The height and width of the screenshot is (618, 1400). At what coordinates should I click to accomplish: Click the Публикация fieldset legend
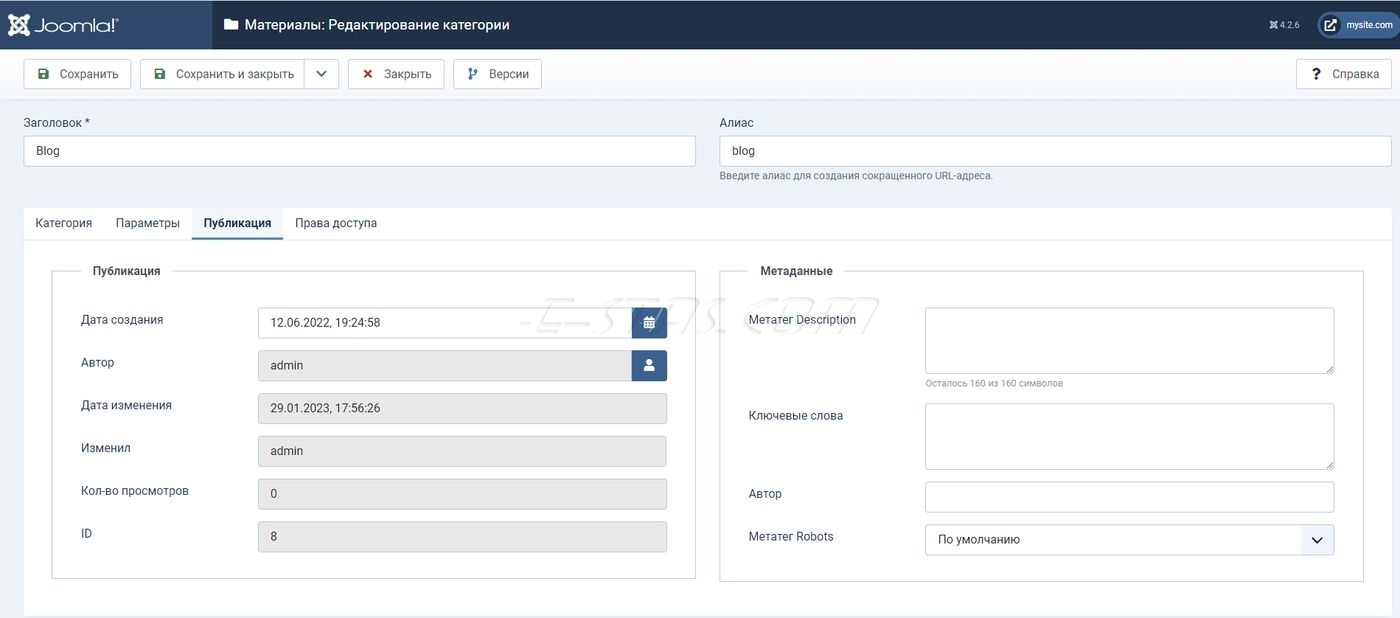point(126,271)
